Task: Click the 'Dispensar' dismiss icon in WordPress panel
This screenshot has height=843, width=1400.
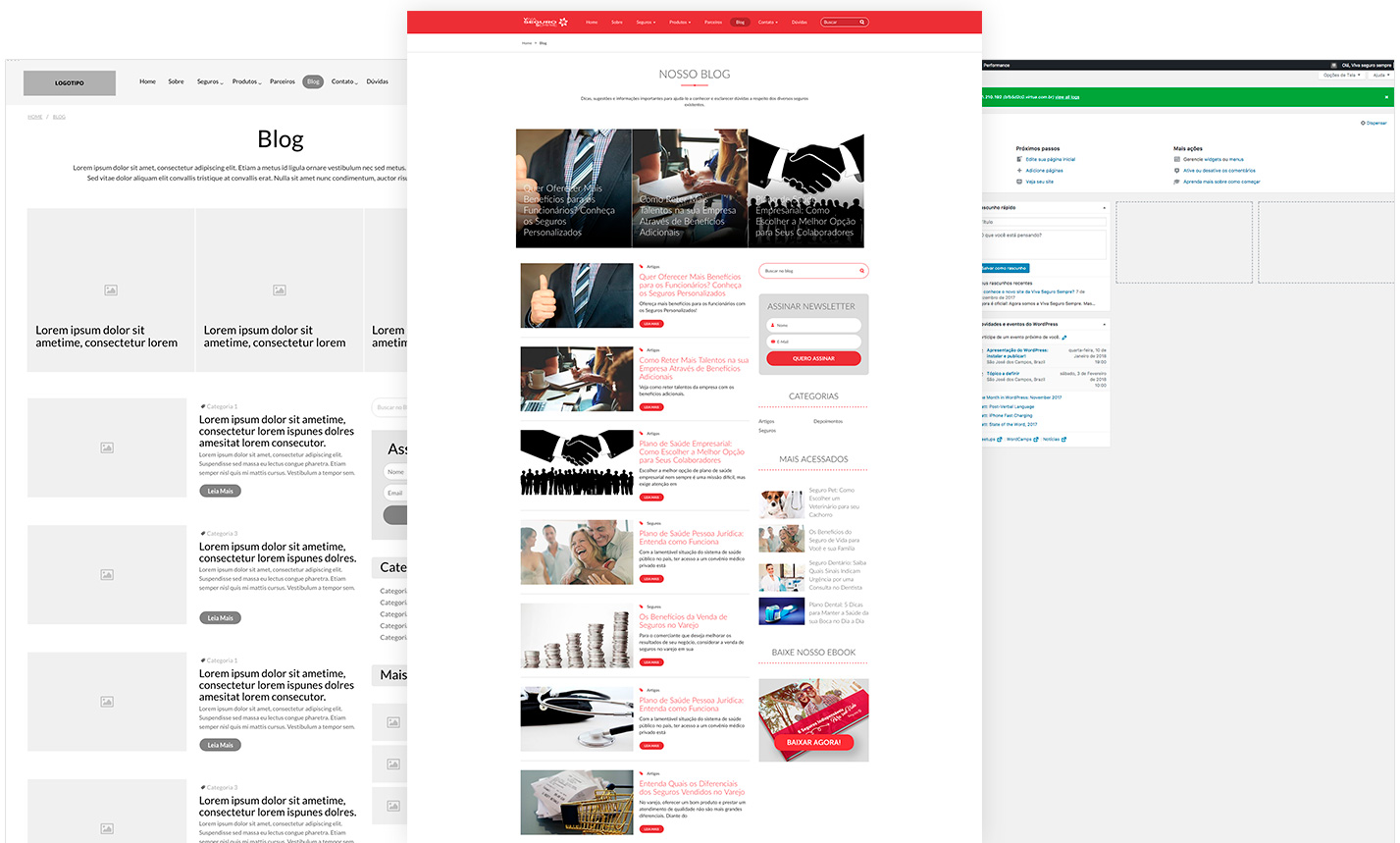Action: click(x=1363, y=124)
